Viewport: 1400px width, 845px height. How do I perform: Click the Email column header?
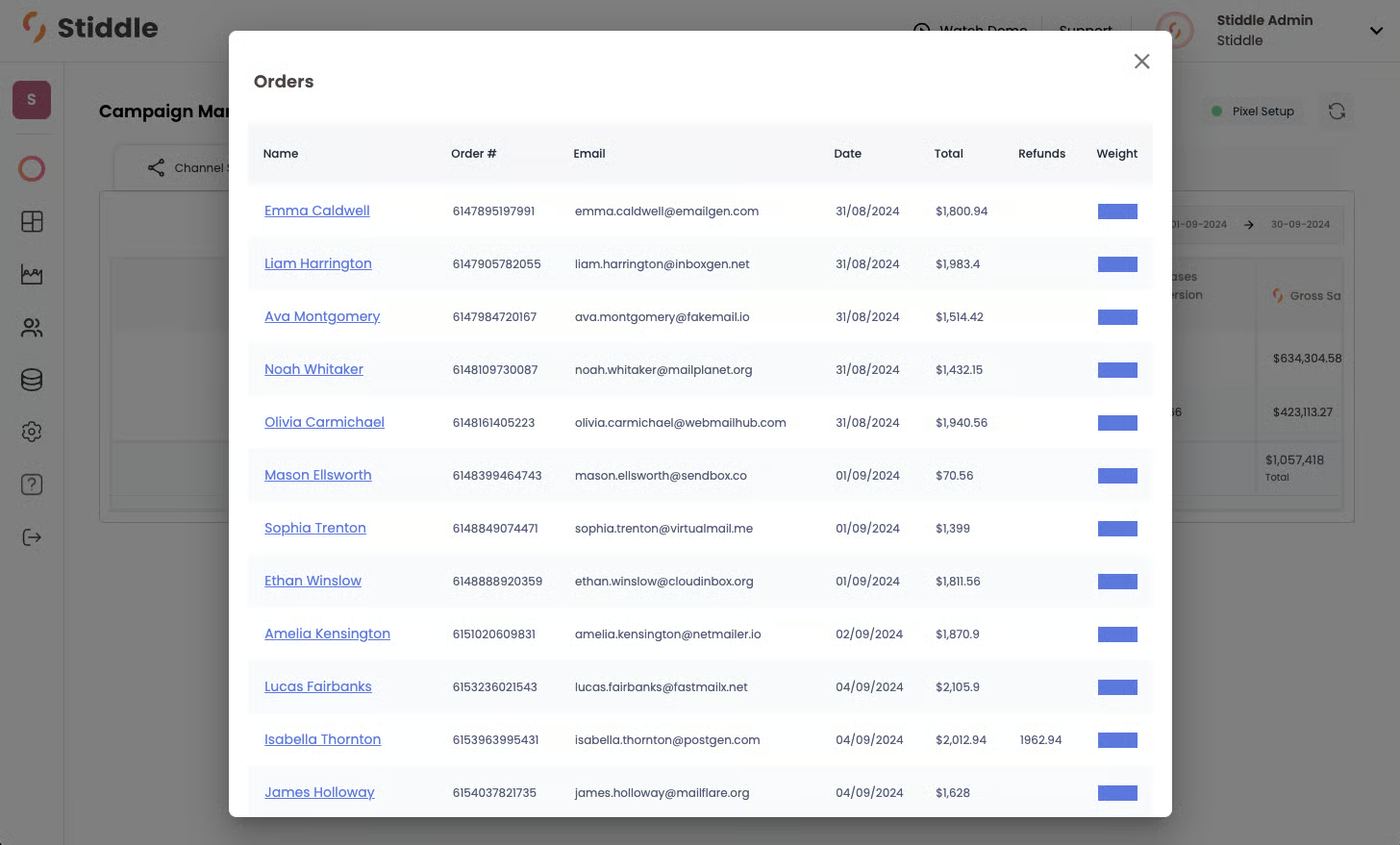point(589,154)
